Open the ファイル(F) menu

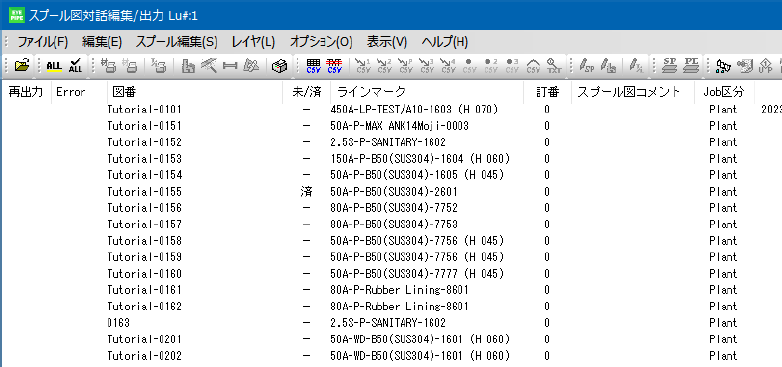(x=43, y=42)
